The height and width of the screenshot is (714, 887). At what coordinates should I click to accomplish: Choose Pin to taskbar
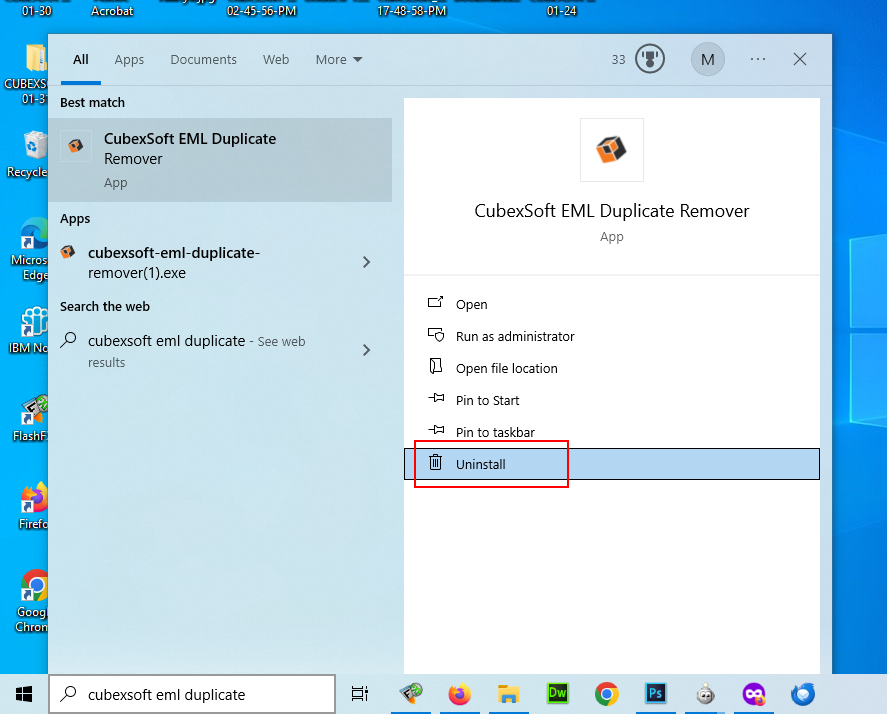tap(612, 432)
